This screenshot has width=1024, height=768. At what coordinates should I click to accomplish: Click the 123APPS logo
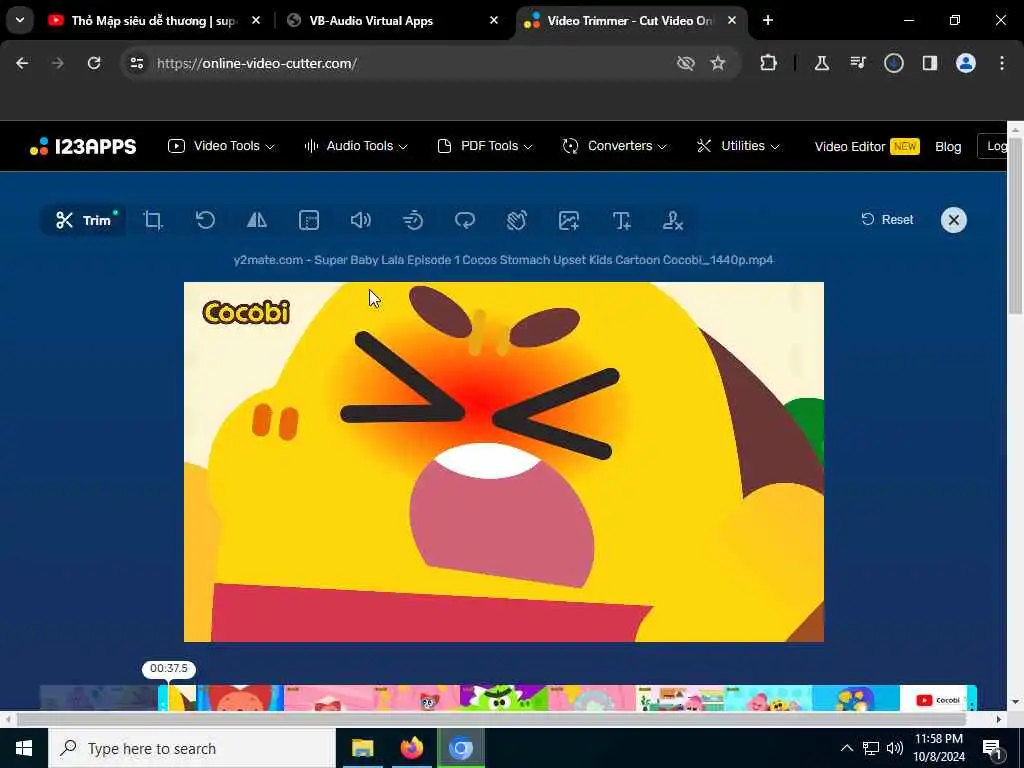tap(83, 146)
